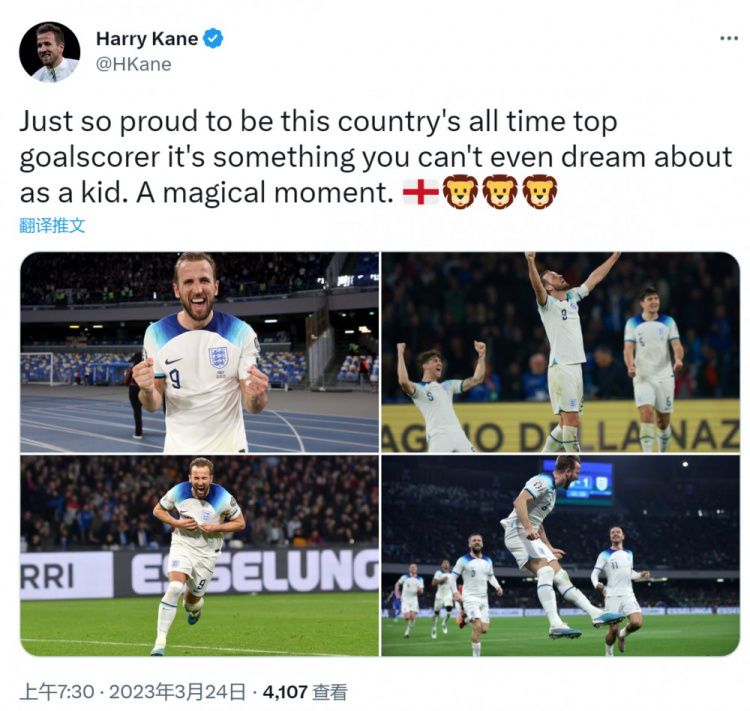Click the blue verified badge
Image resolution: width=750 pixels, height=711 pixels.
tap(214, 39)
